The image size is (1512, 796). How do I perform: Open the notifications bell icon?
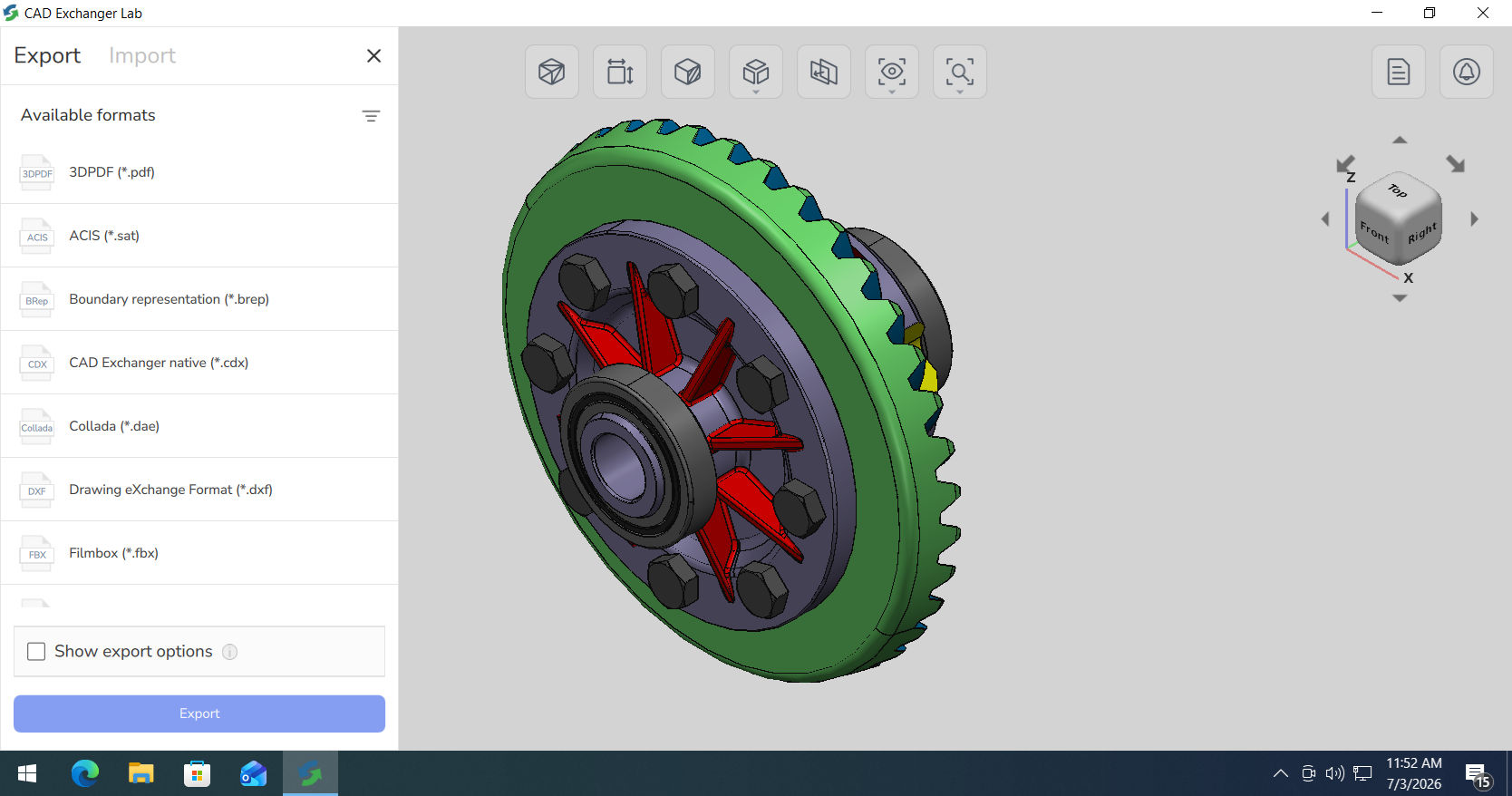[1467, 72]
